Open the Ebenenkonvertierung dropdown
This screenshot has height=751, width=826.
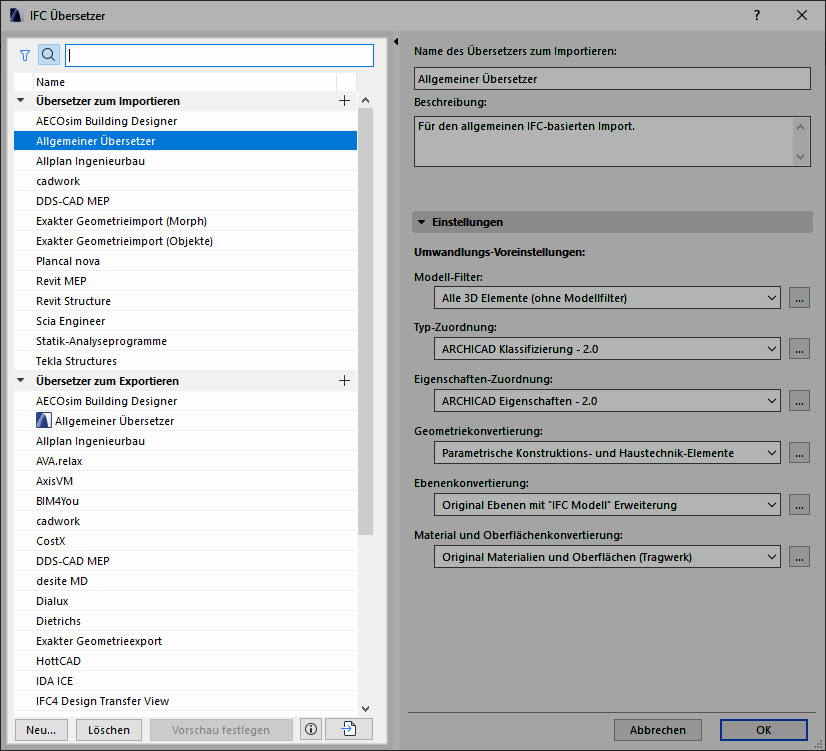point(607,505)
